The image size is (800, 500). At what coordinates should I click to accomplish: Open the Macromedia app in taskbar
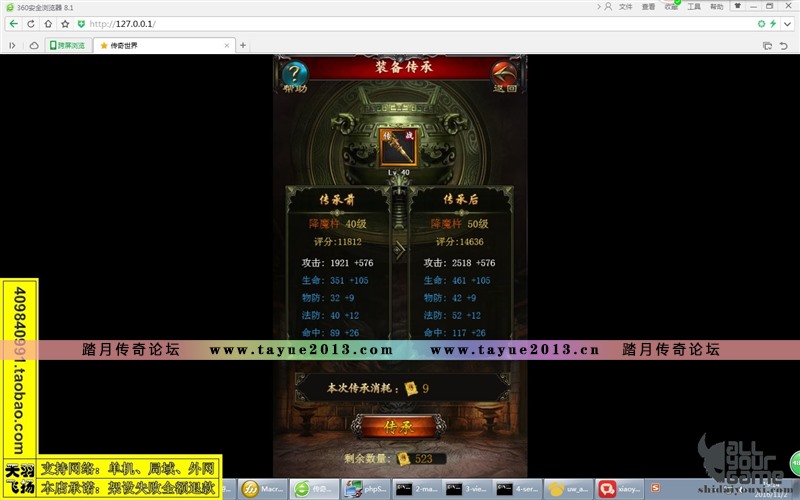pos(263,489)
